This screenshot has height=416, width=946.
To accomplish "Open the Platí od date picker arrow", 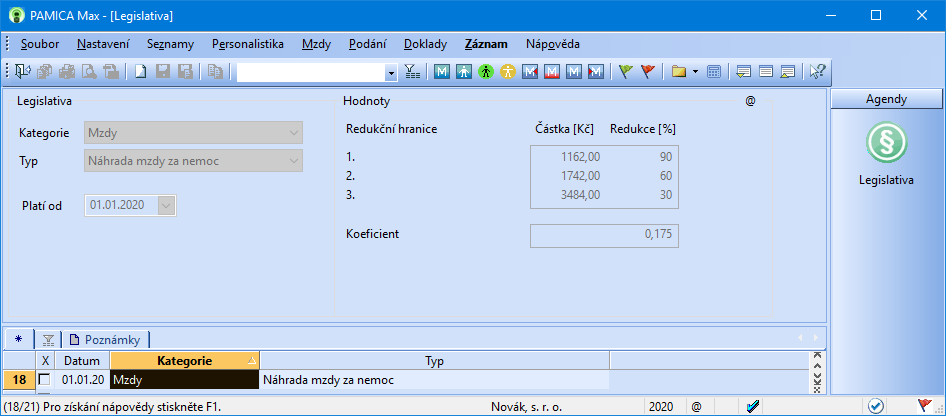I will click(x=167, y=206).
